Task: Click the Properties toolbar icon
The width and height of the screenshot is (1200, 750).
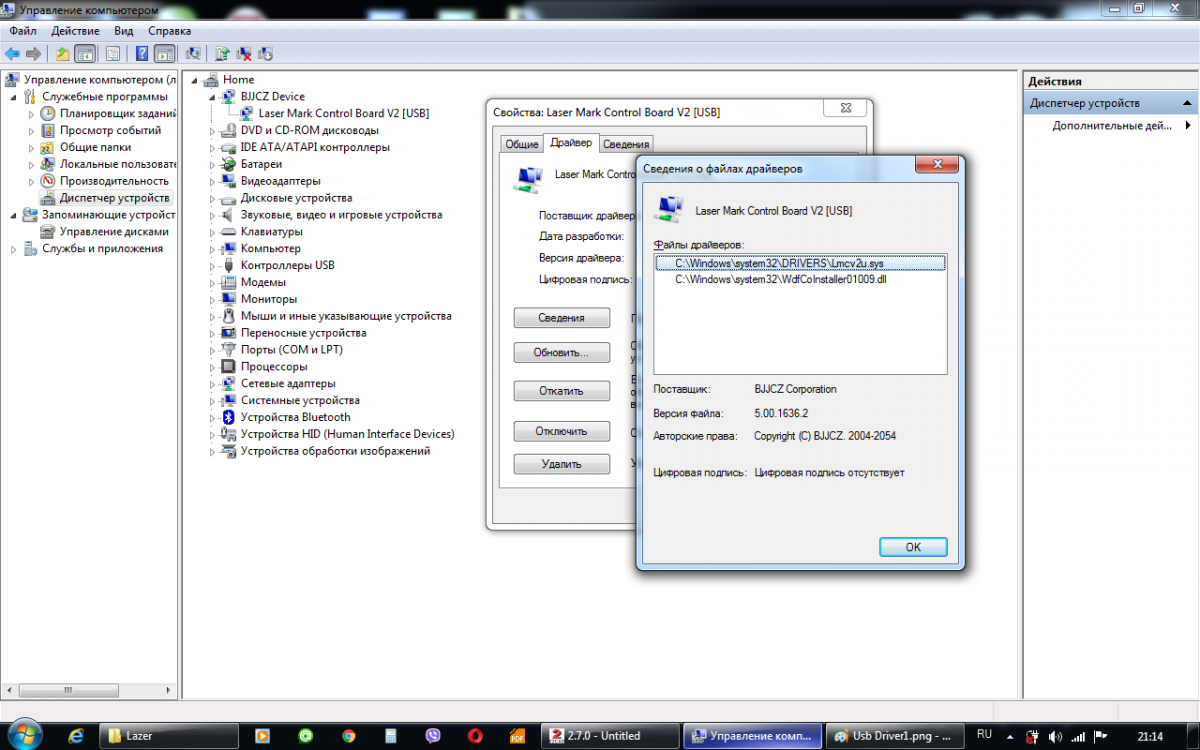Action: click(x=113, y=54)
